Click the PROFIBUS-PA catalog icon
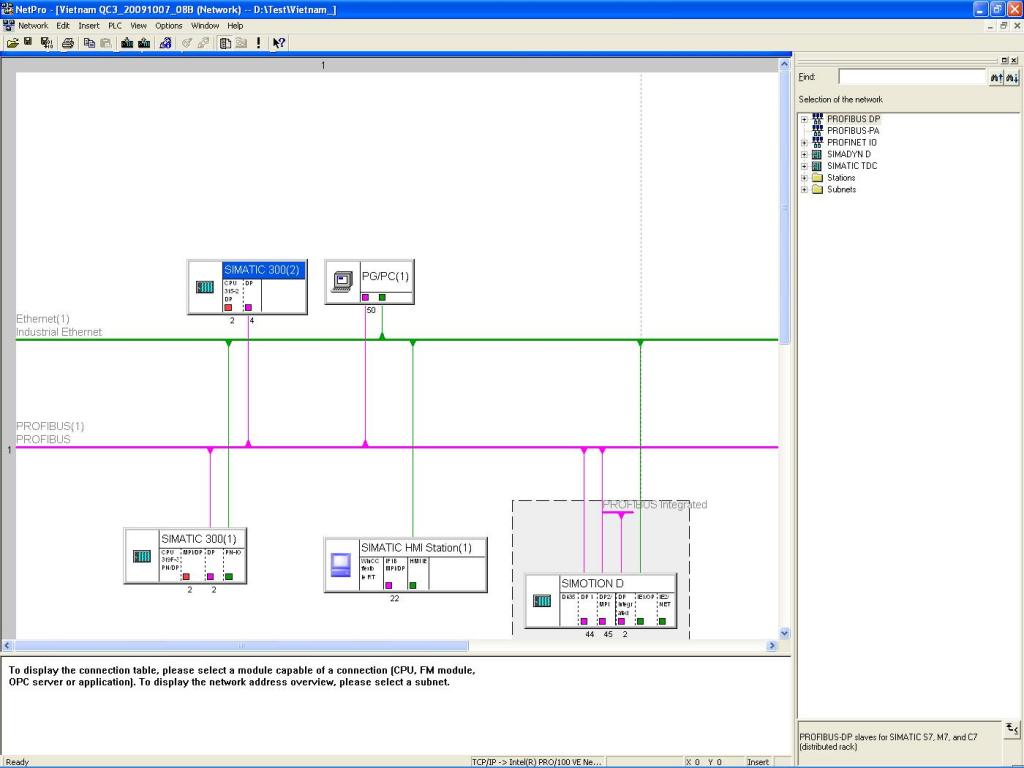This screenshot has width=1024, height=768. point(817,131)
